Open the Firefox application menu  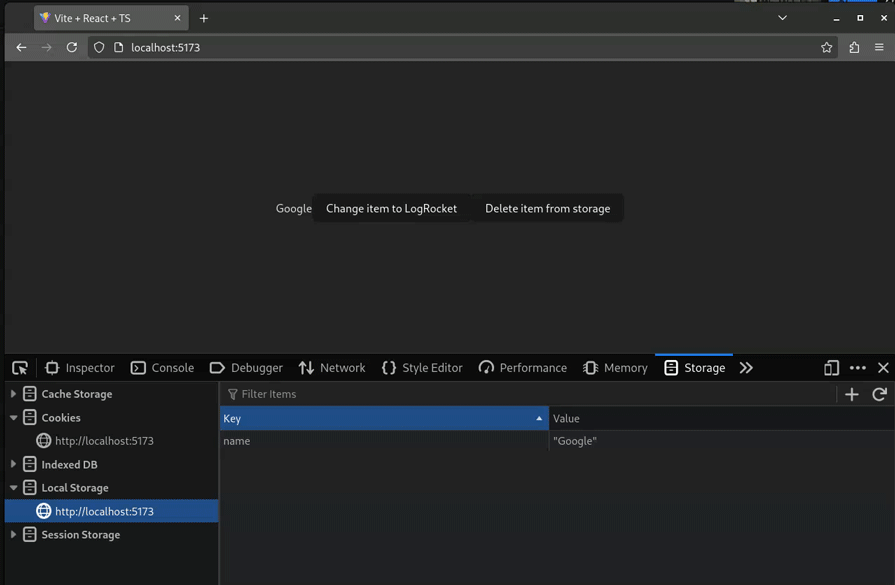coord(881,47)
